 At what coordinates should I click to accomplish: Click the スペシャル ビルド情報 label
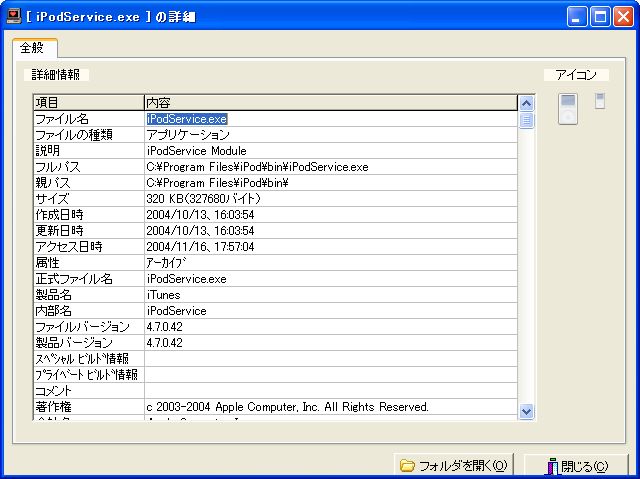point(82,359)
